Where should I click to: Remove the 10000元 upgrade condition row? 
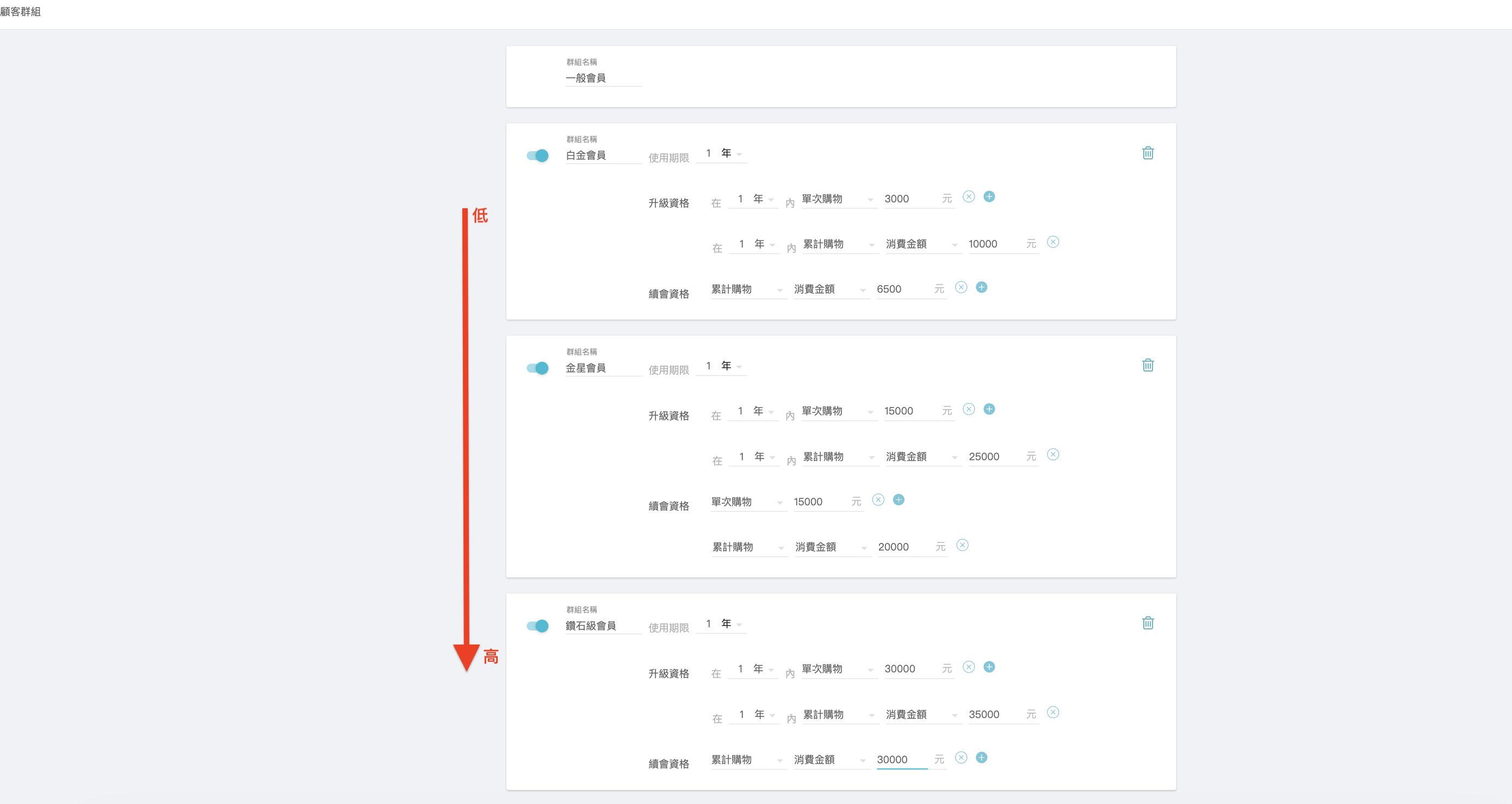1052,242
